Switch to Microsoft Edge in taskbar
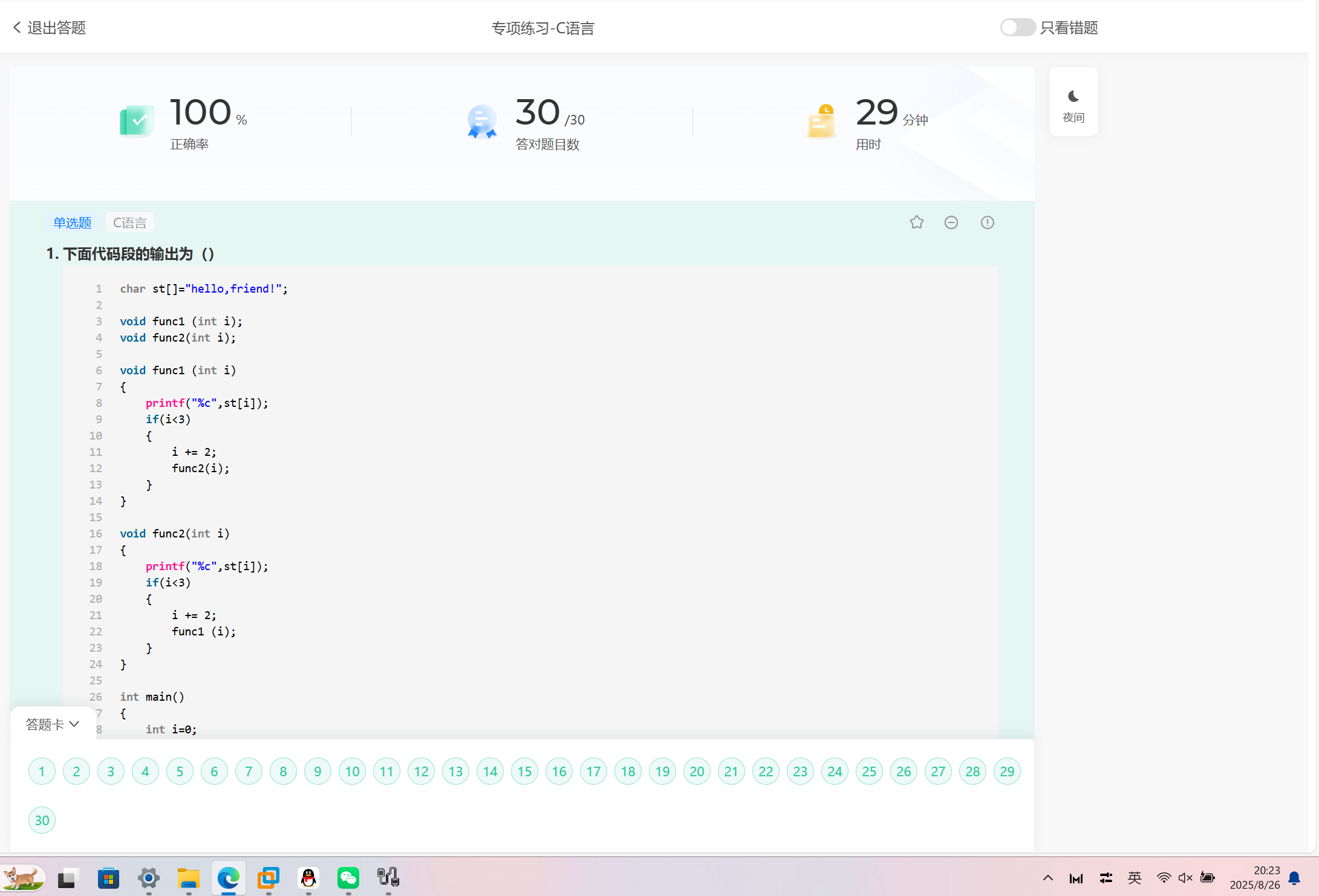 [x=228, y=878]
